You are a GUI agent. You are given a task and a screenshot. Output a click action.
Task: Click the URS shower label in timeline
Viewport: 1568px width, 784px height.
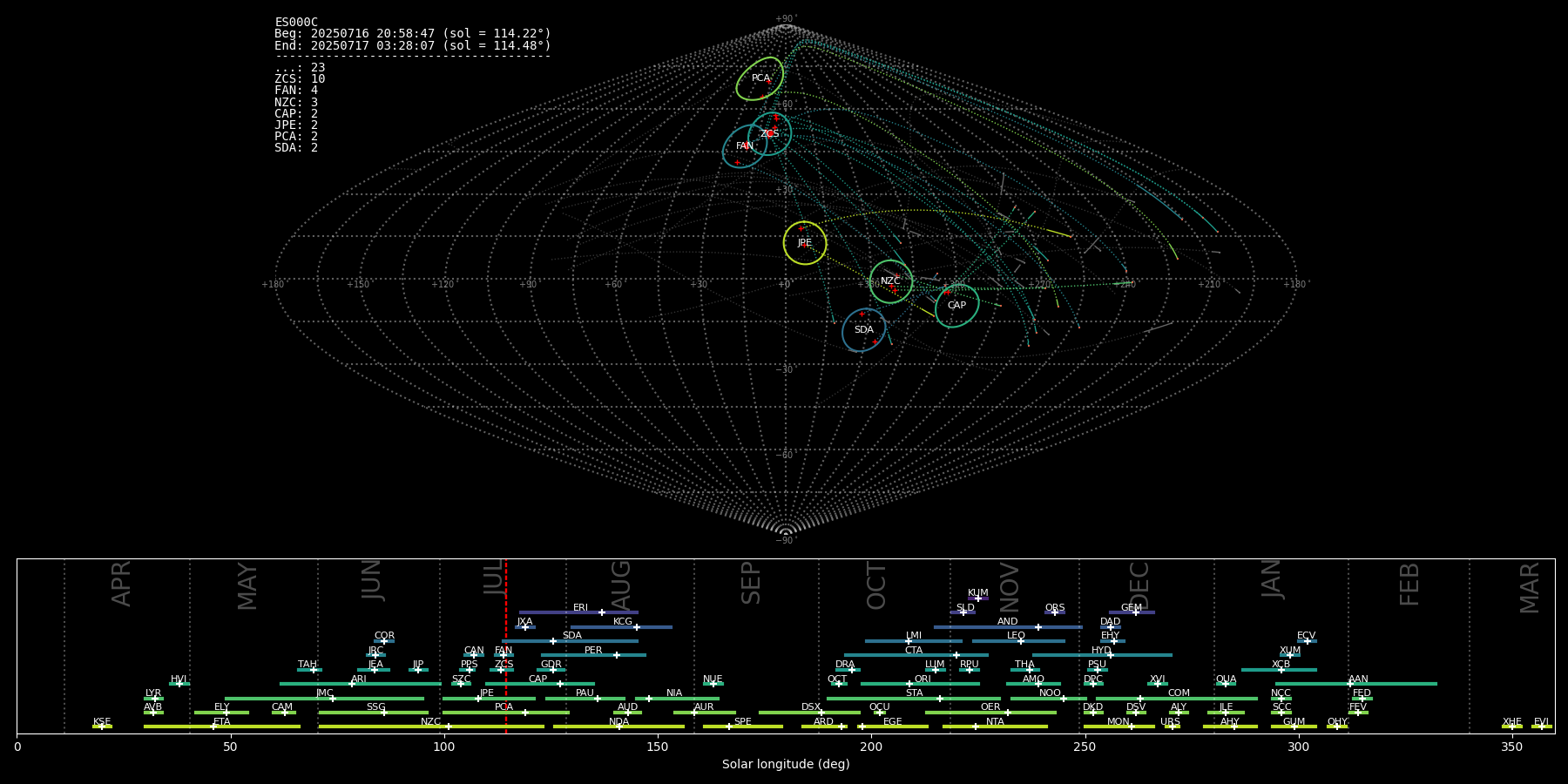click(x=1170, y=722)
